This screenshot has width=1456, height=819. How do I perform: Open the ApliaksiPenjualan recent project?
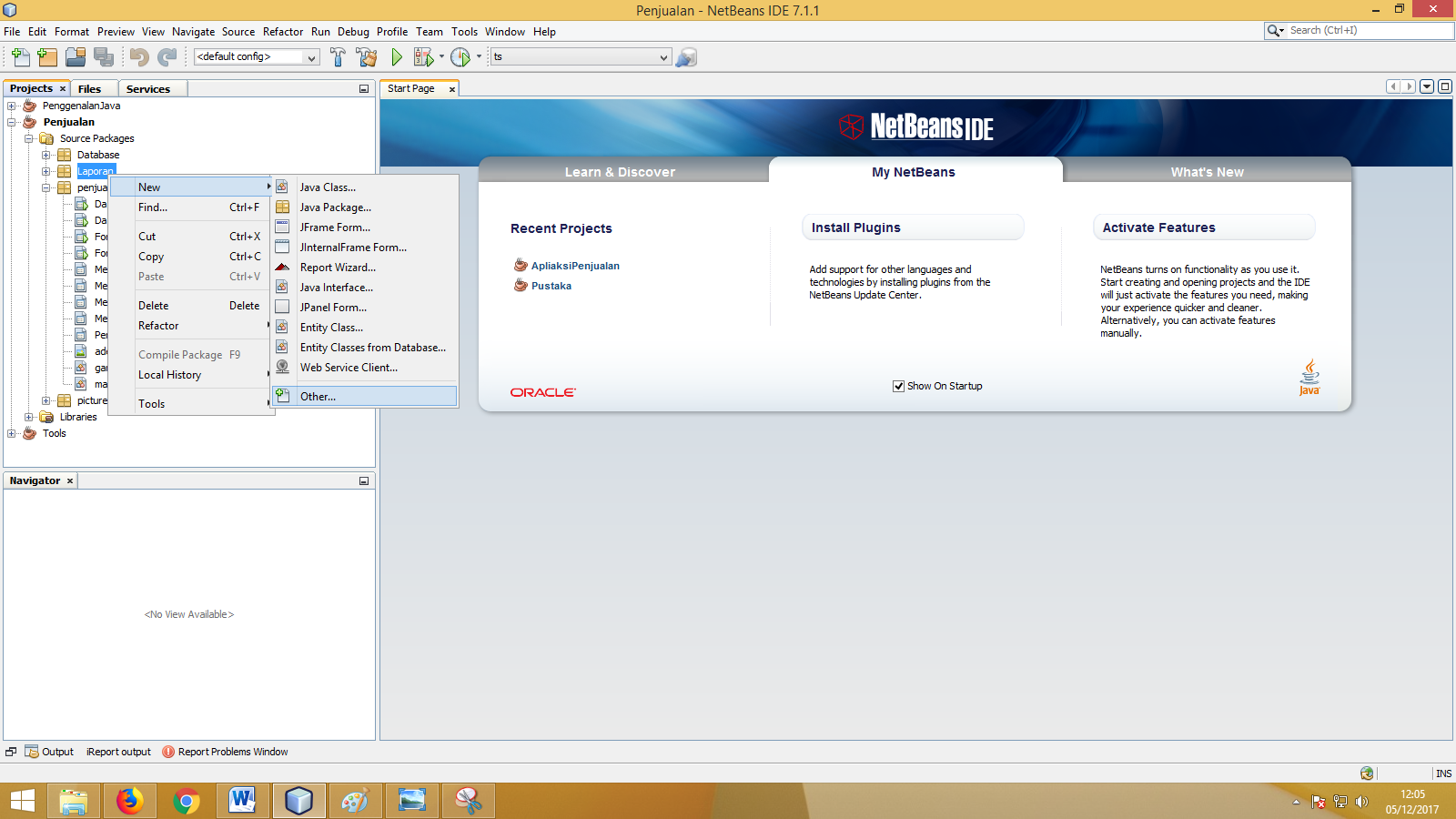(575, 265)
